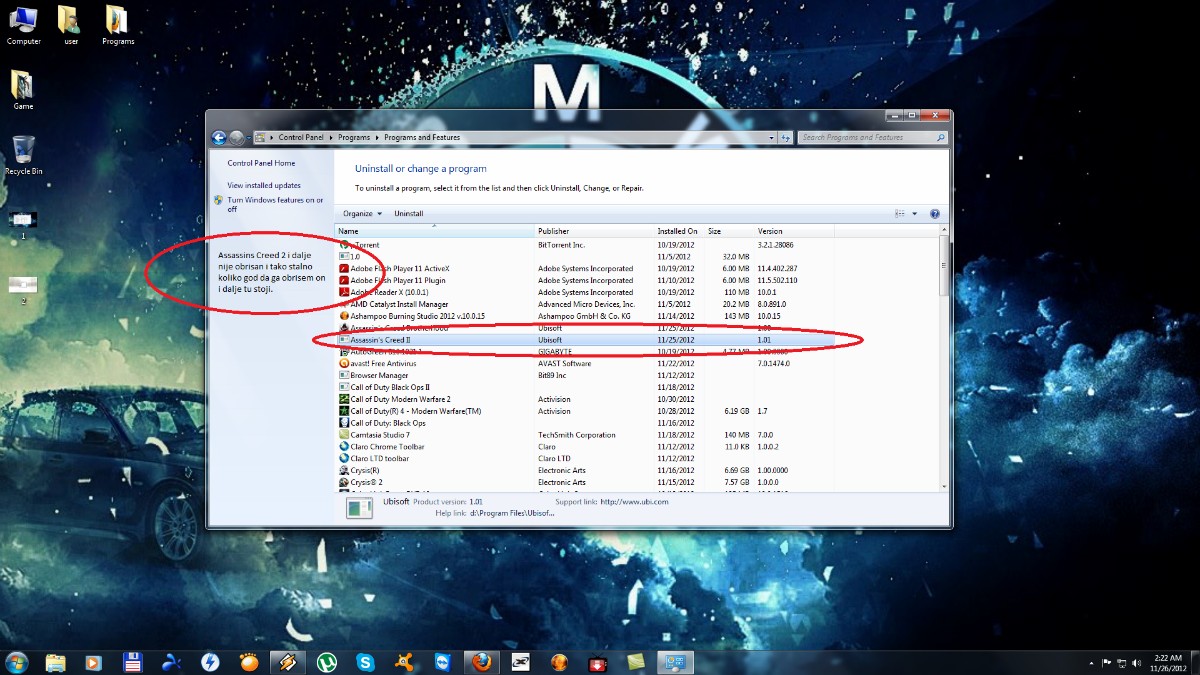Click the Programs breadcrumb

pyautogui.click(x=354, y=138)
